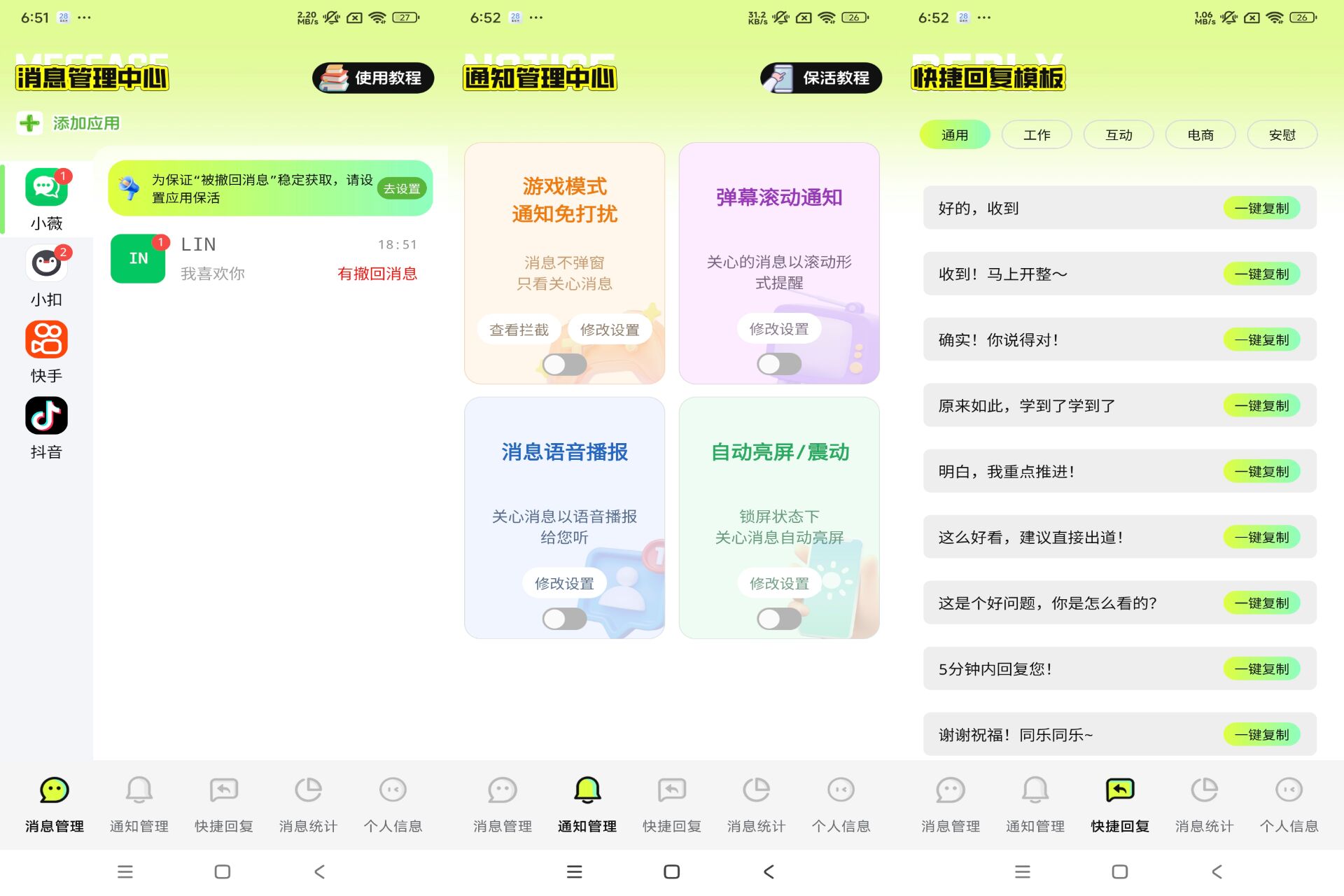Open the 抖音 app in the sidebar
The width and height of the screenshot is (1344, 896).
pos(45,416)
